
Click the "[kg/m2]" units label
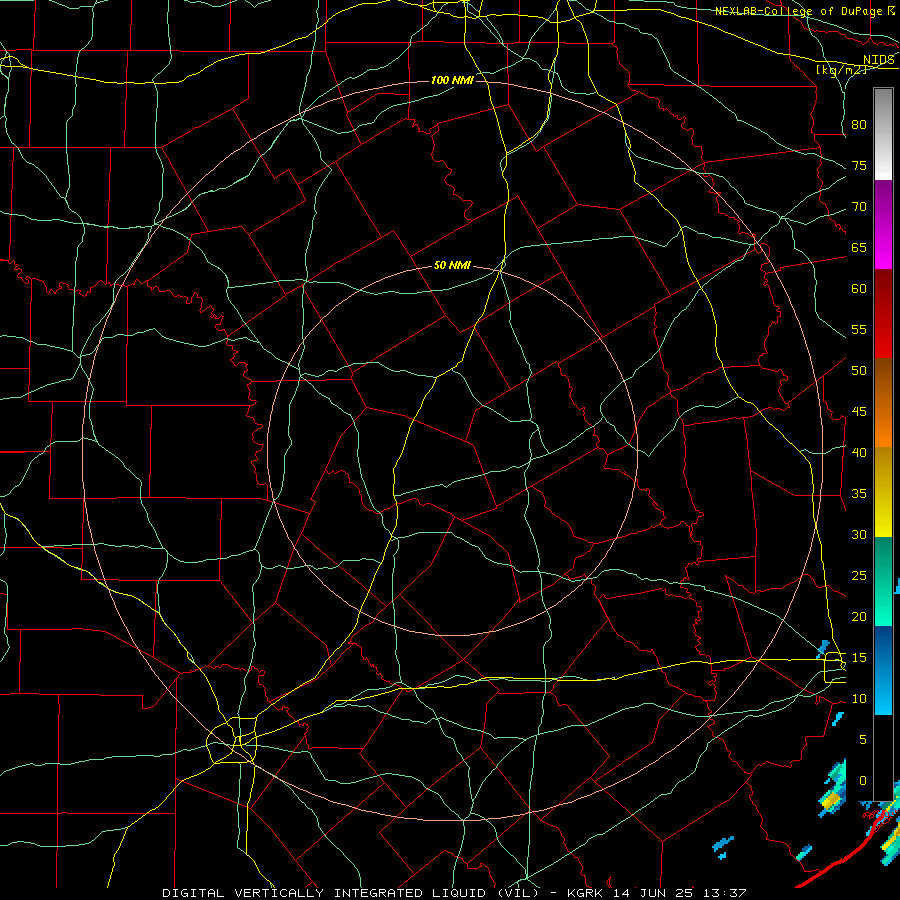(x=841, y=70)
